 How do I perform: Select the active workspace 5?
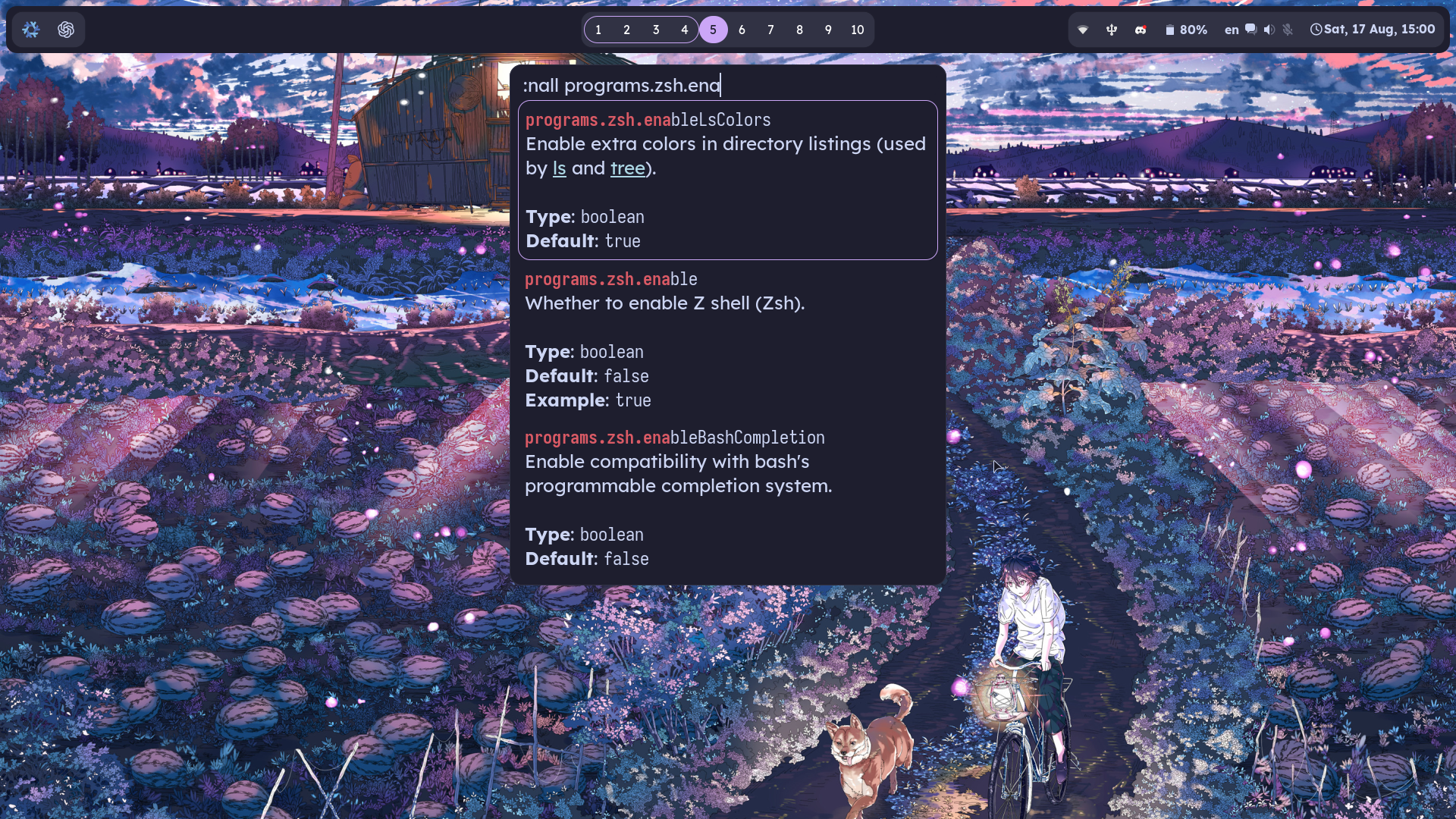[713, 30]
